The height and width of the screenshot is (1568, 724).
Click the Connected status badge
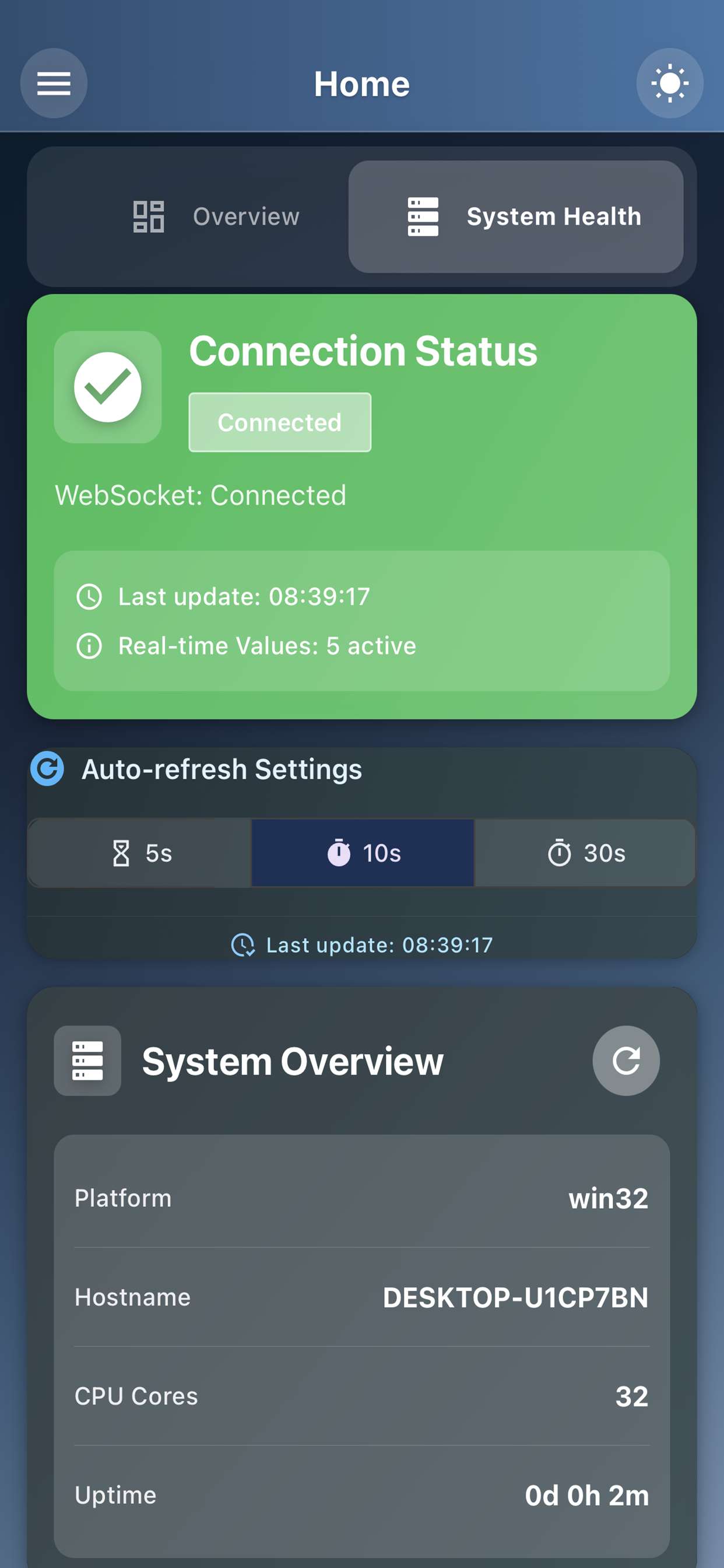click(280, 422)
